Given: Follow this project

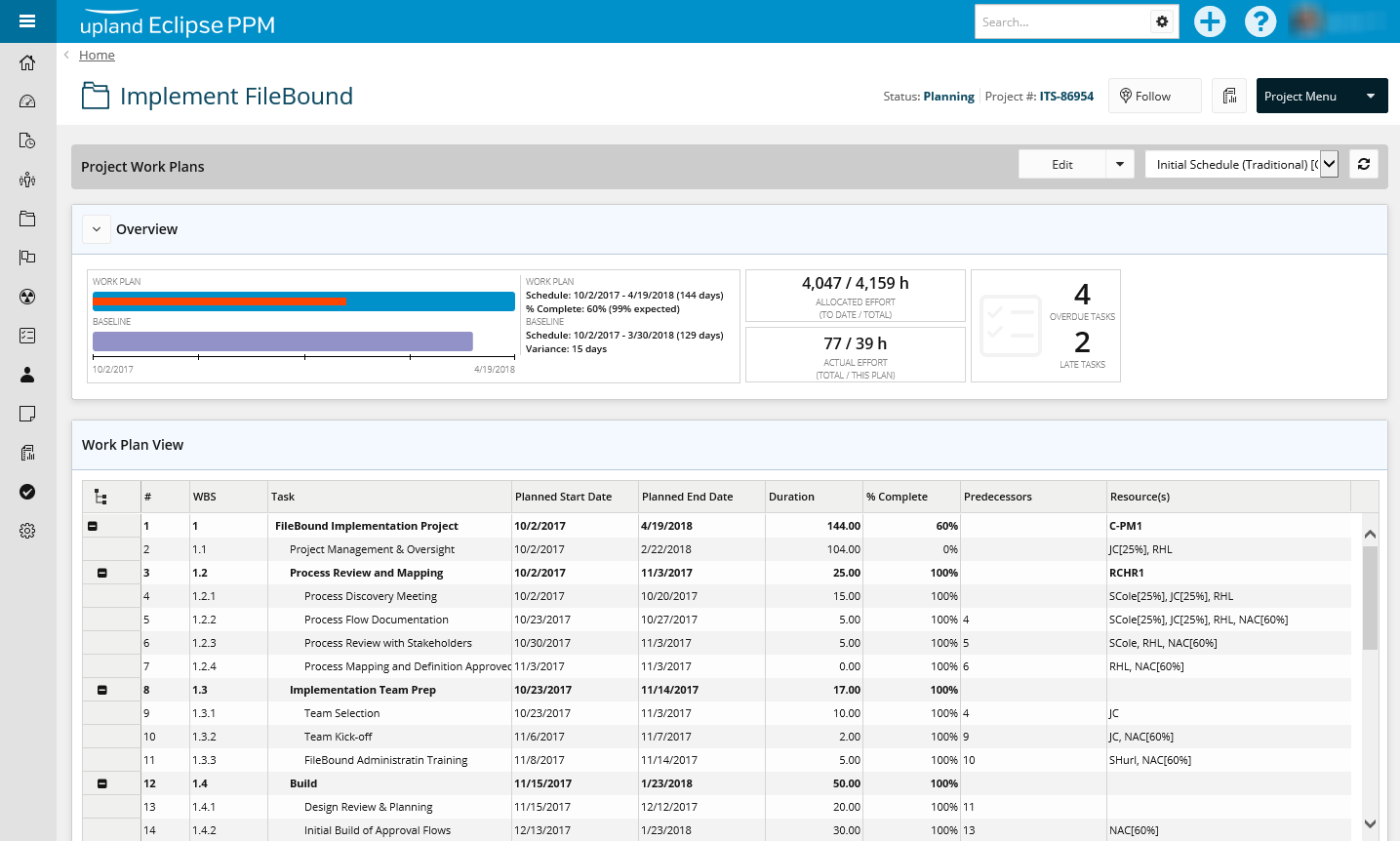Looking at the screenshot, I should pyautogui.click(x=1154, y=96).
